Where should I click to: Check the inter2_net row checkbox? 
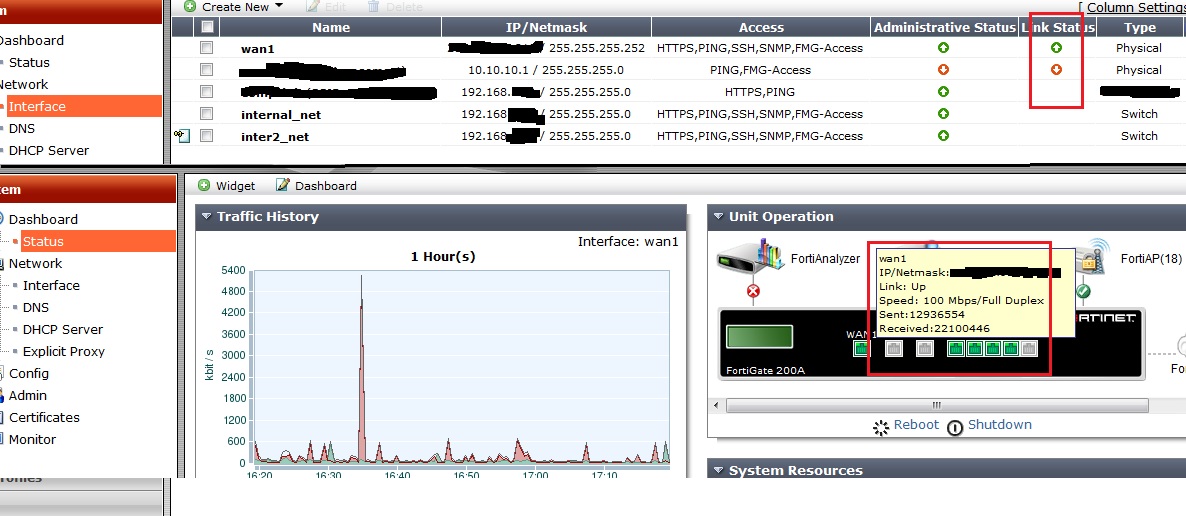pos(206,135)
